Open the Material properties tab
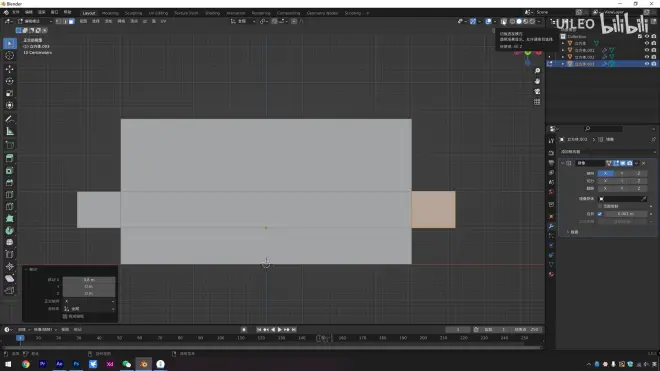Viewport: 660px width, 371px height. [551, 274]
